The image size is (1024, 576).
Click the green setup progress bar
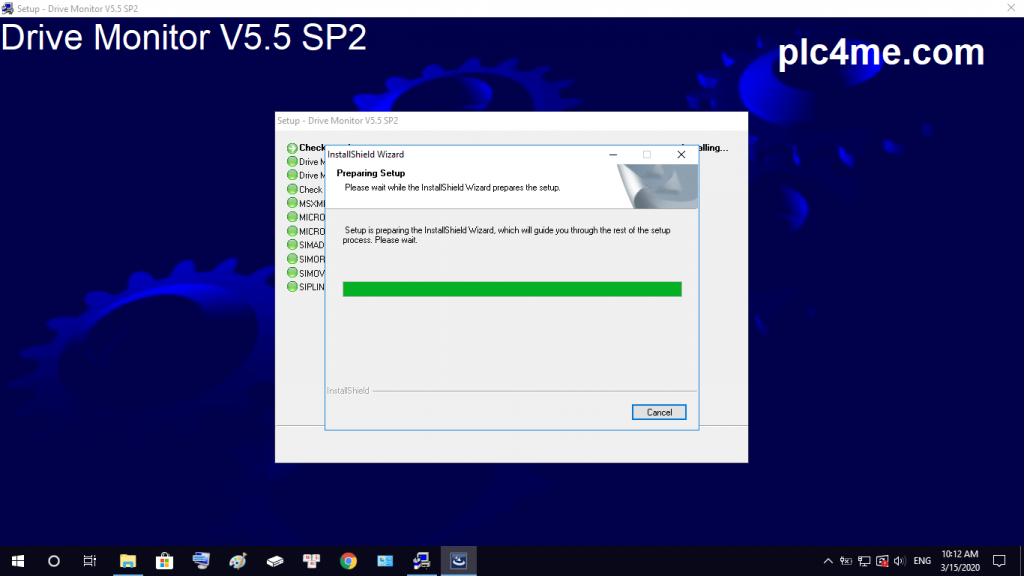(511, 289)
